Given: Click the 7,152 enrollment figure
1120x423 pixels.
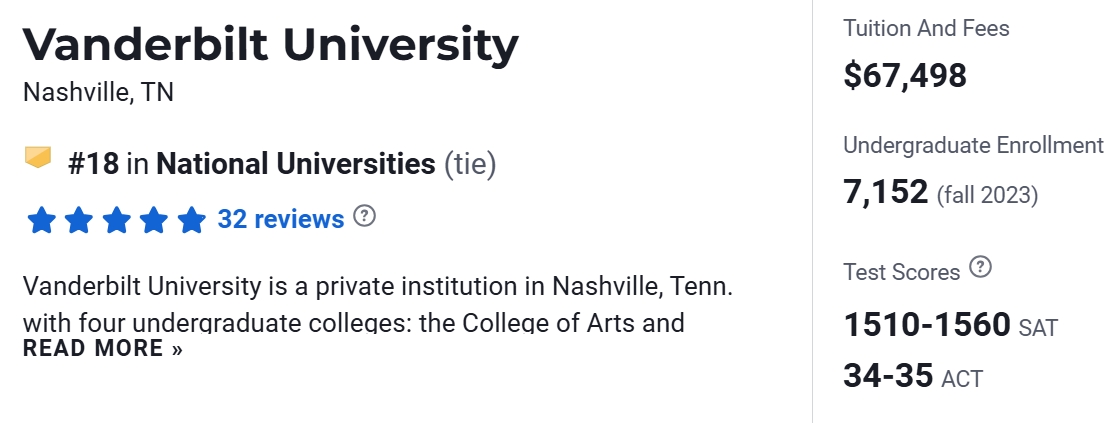Looking at the screenshot, I should pyautogui.click(x=886, y=191).
